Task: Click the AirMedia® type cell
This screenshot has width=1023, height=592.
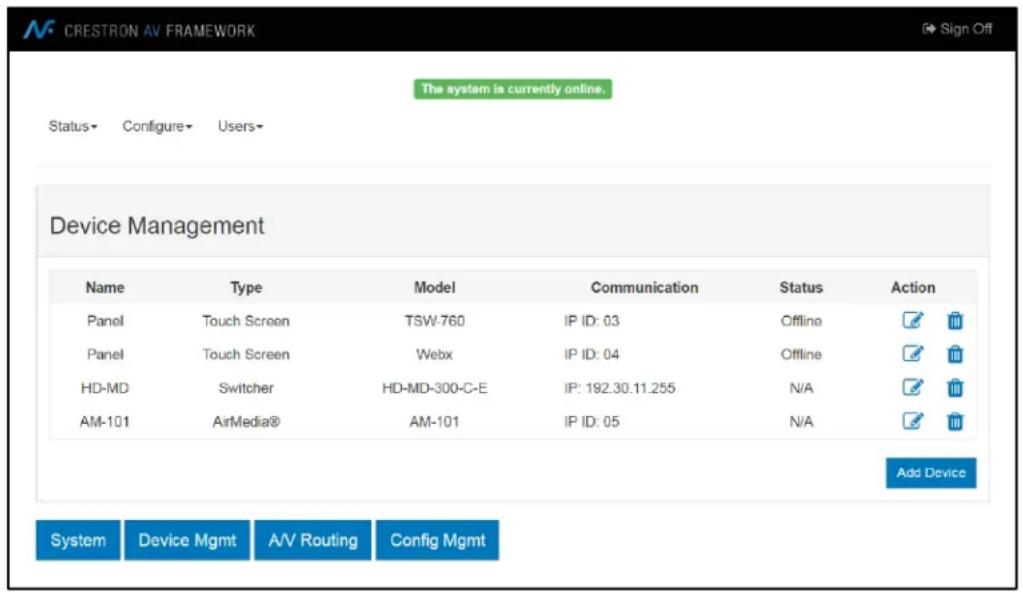Action: coord(246,422)
